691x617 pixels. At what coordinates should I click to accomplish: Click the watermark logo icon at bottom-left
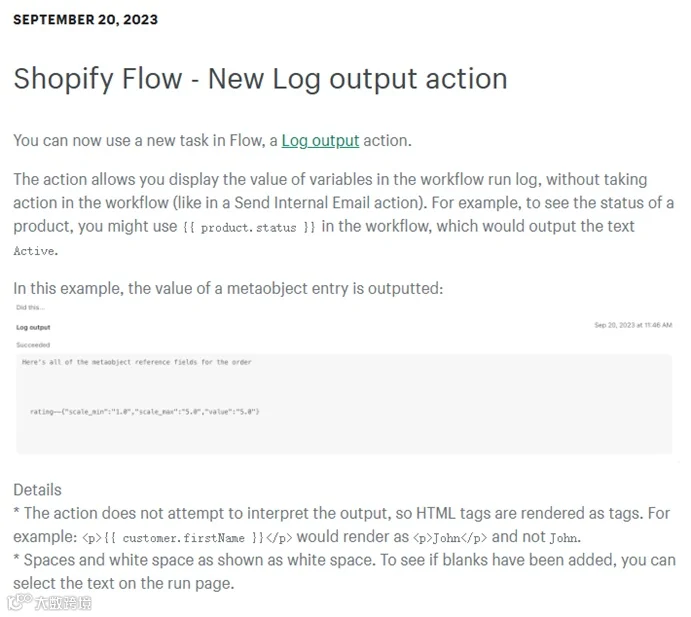coord(20,602)
